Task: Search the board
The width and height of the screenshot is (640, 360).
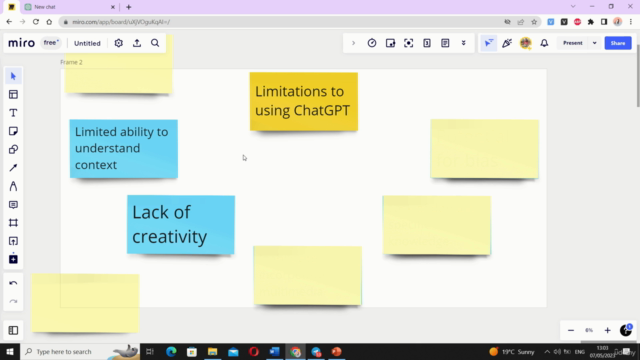Action: coord(155,43)
